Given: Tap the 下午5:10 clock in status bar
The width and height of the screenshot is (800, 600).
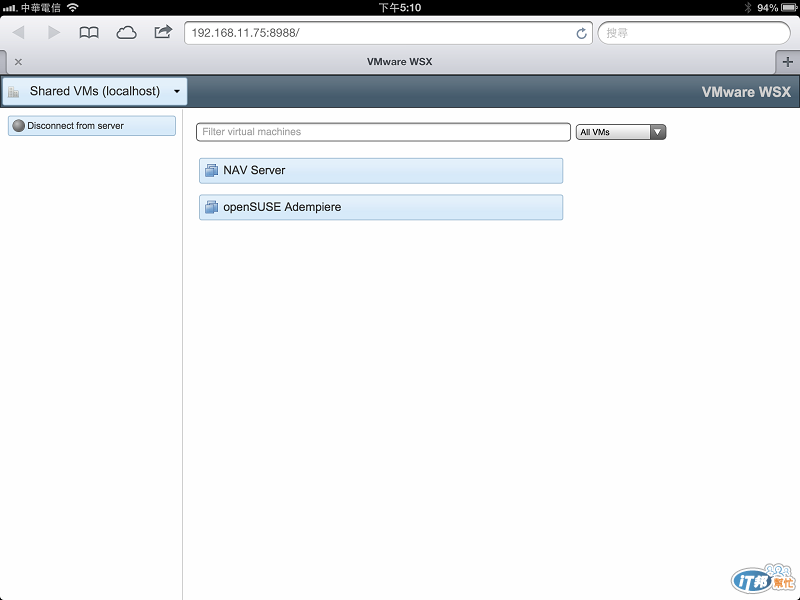Looking at the screenshot, I should tap(399, 7).
